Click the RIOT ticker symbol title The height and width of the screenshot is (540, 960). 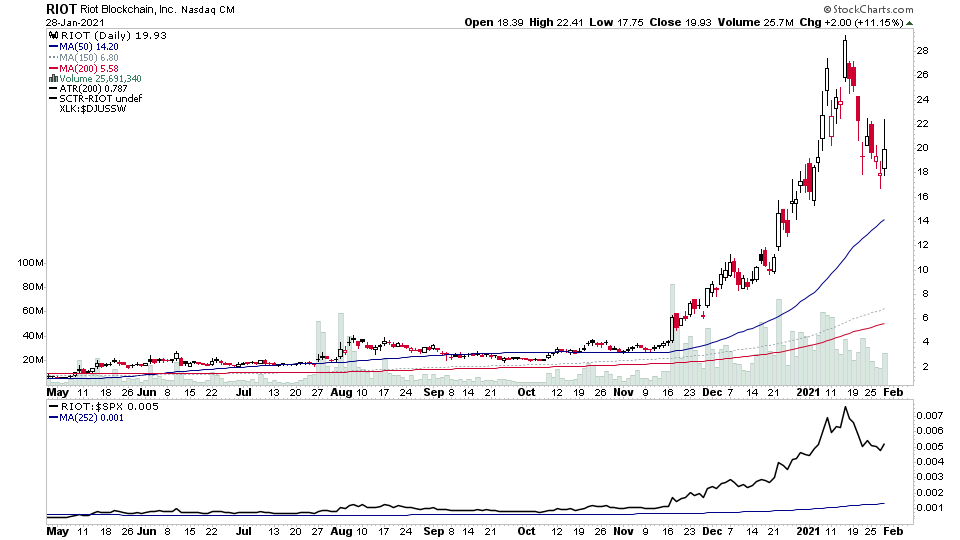pyautogui.click(x=61, y=9)
